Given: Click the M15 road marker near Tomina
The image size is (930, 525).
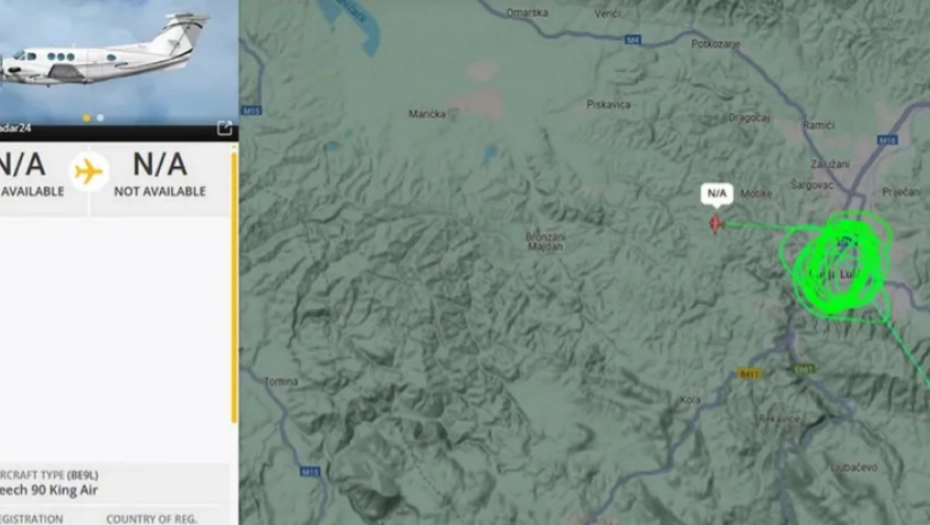Looking at the screenshot, I should [310, 472].
